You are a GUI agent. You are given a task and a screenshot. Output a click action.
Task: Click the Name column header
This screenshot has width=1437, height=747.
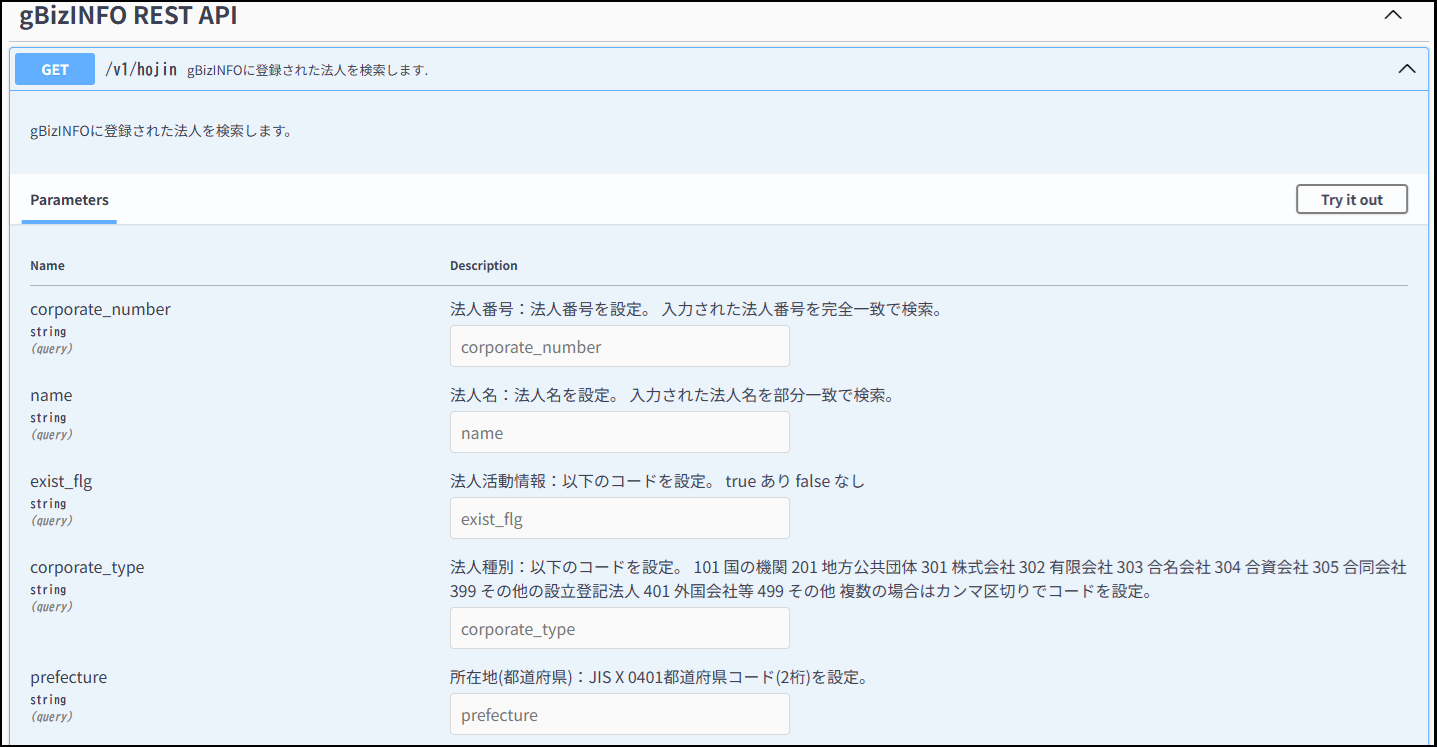click(x=47, y=266)
